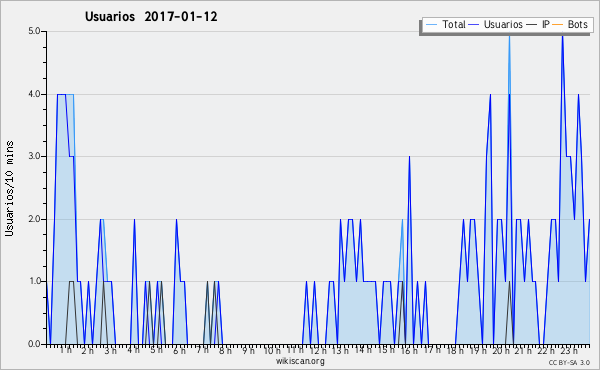Click the '23 h' x-axis label
This screenshot has height=370, width=600.
[569, 350]
